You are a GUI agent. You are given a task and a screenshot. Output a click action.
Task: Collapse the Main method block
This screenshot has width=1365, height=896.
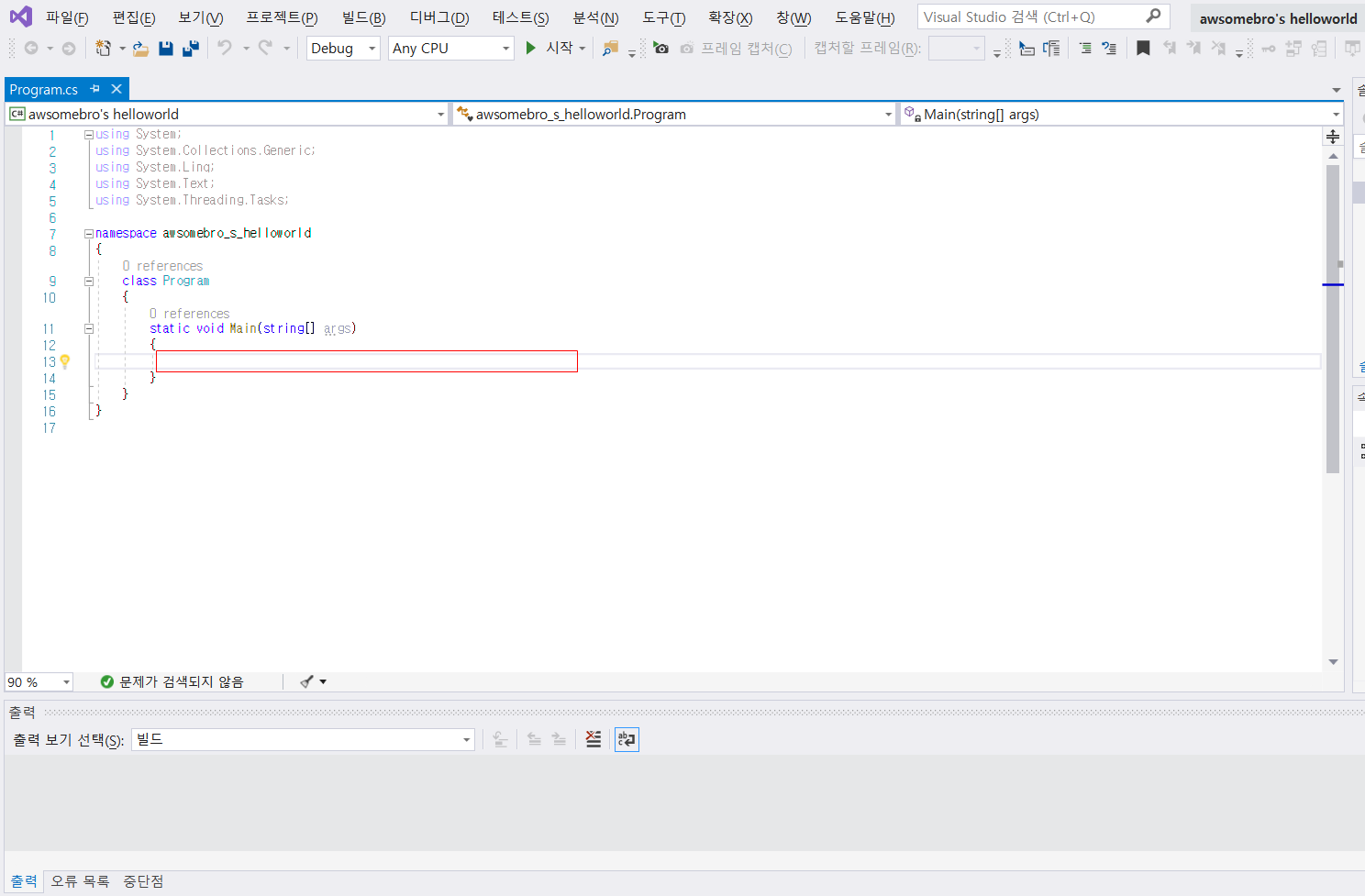[x=89, y=328]
